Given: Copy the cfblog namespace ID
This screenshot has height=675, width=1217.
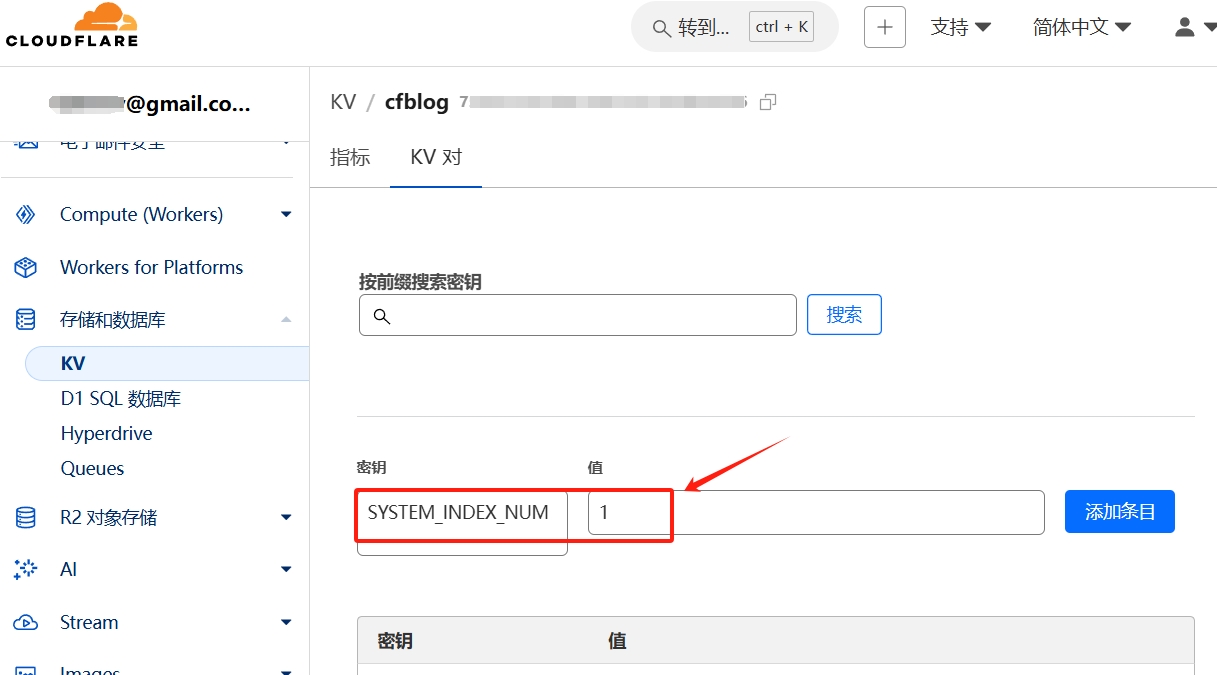Looking at the screenshot, I should pyautogui.click(x=768, y=102).
